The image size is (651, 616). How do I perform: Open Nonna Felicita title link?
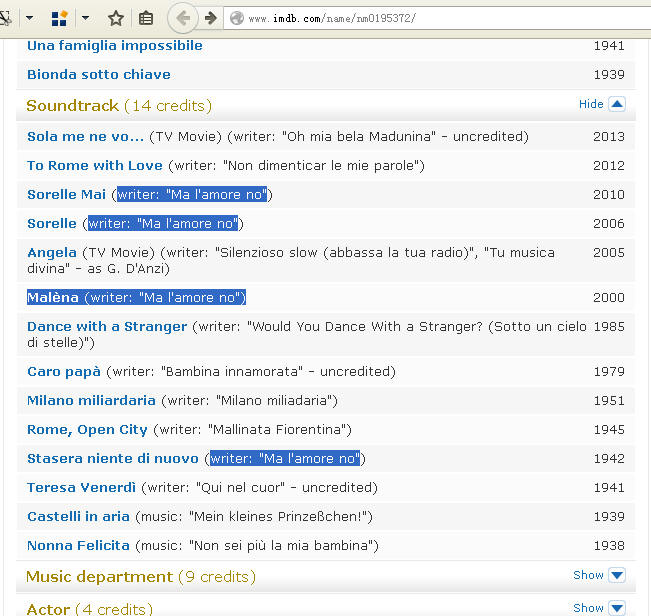[x=78, y=545]
